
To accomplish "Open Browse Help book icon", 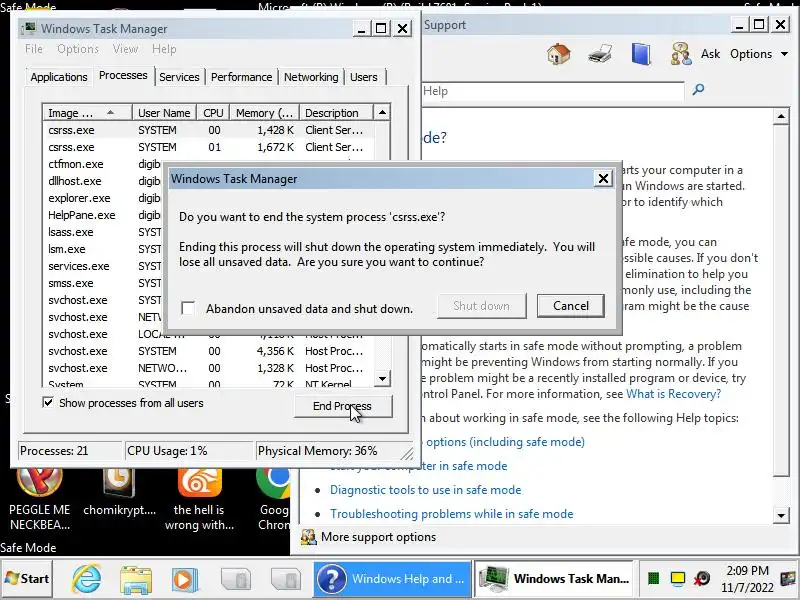I will [x=641, y=54].
